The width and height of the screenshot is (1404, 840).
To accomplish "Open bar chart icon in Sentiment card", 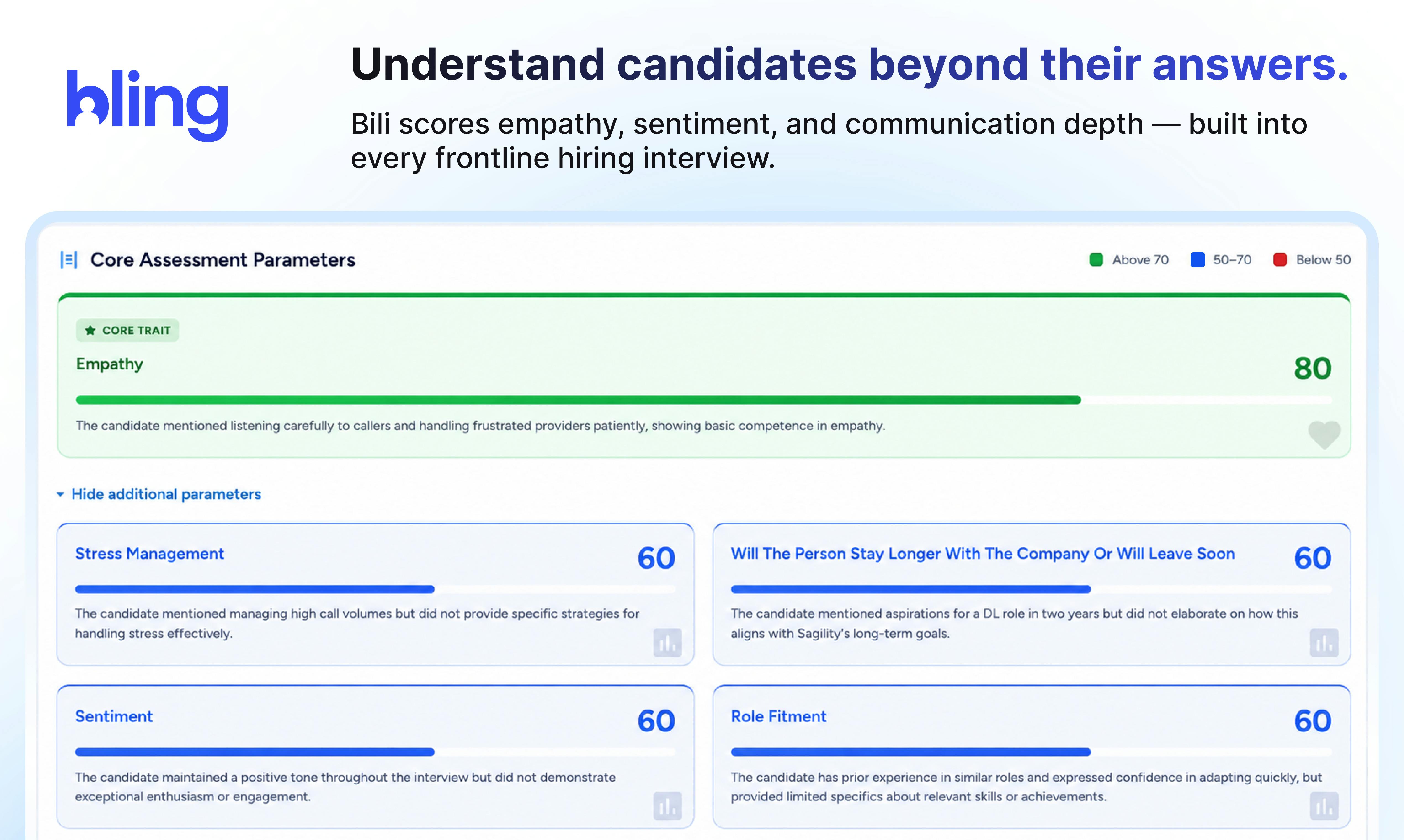I will click(667, 805).
